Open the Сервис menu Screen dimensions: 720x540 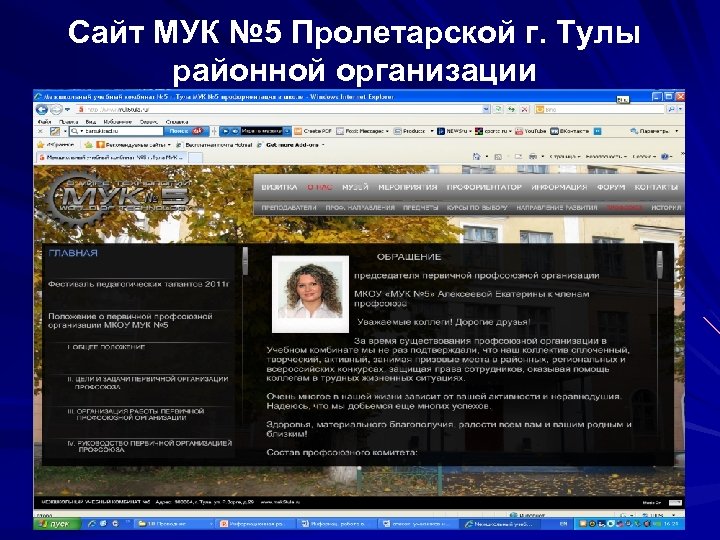[x=149, y=122]
